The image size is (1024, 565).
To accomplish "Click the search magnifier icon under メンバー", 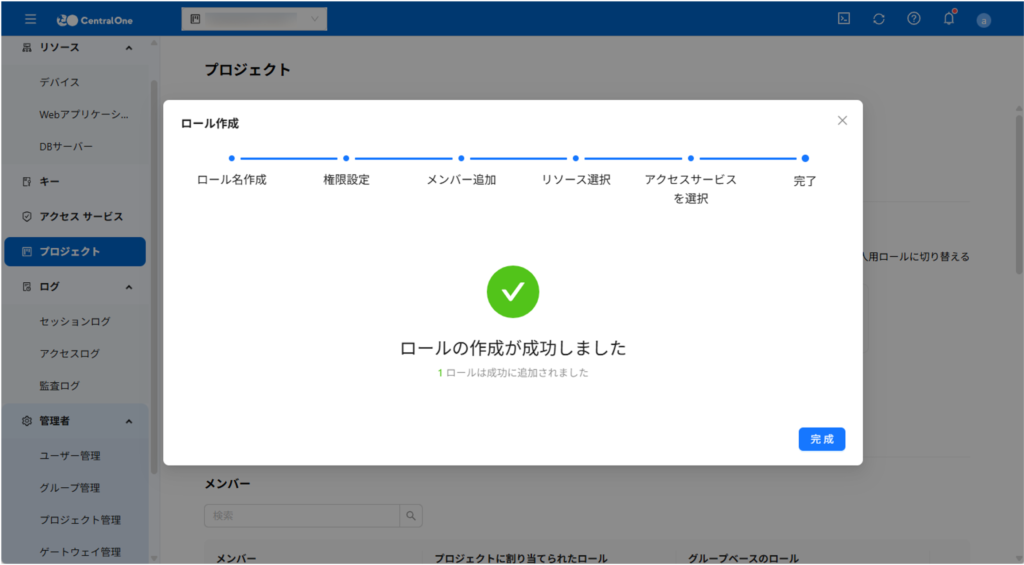I will click(410, 516).
